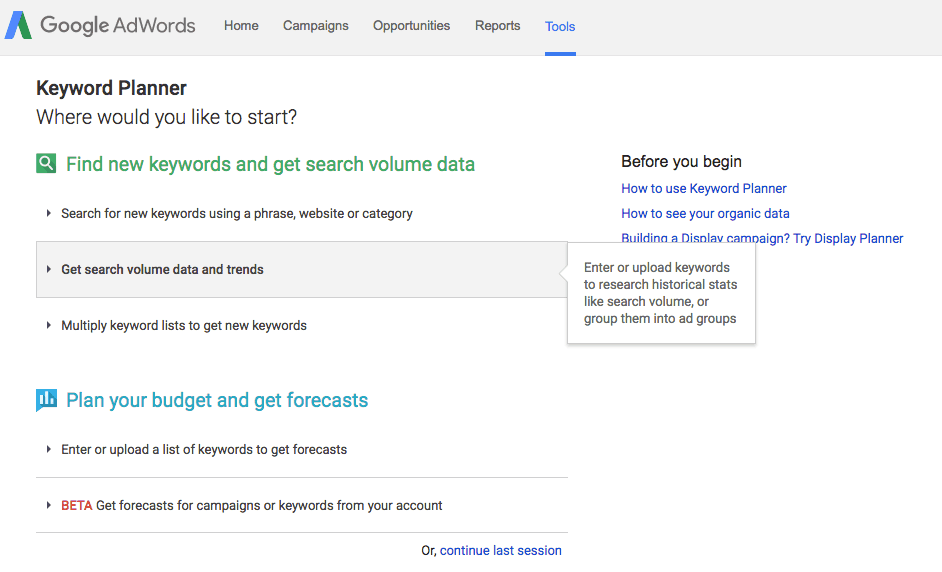Screen dimensions: 942x572
Task: Select the Tools tab
Action: point(560,26)
